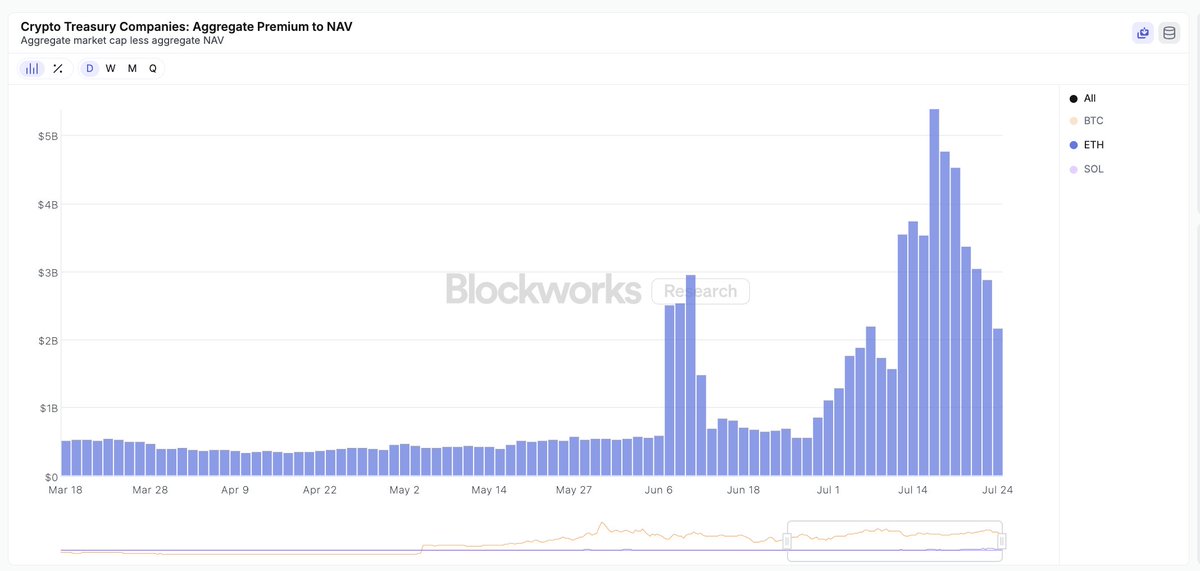Toggle the BTC series in legend
Screen dimensions: 1200x571
1086,121
